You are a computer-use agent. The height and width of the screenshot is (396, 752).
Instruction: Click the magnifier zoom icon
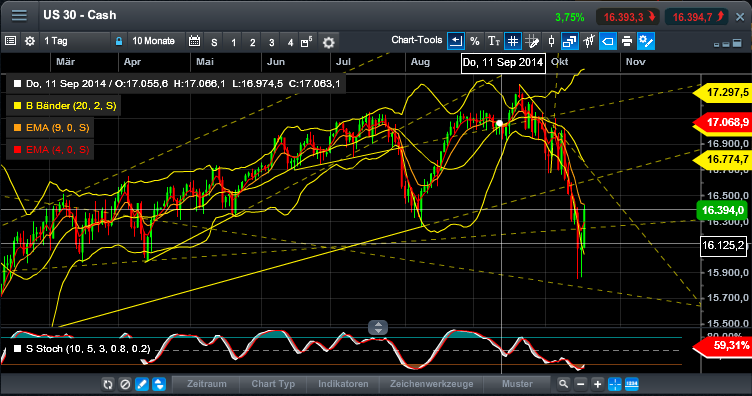tap(563, 384)
